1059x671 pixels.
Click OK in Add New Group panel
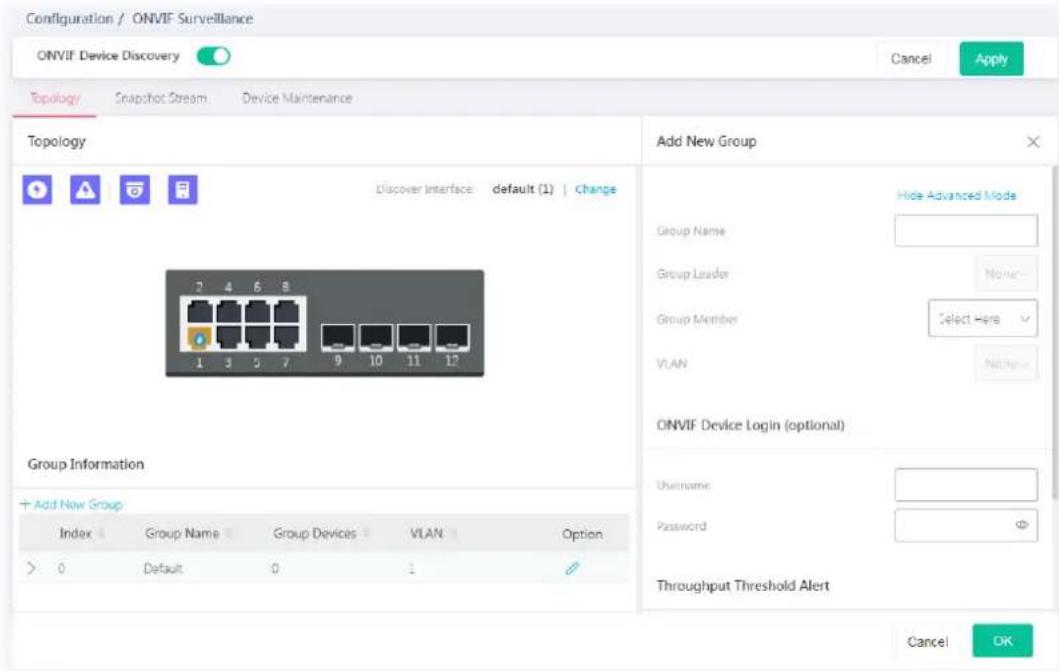(x=1002, y=641)
